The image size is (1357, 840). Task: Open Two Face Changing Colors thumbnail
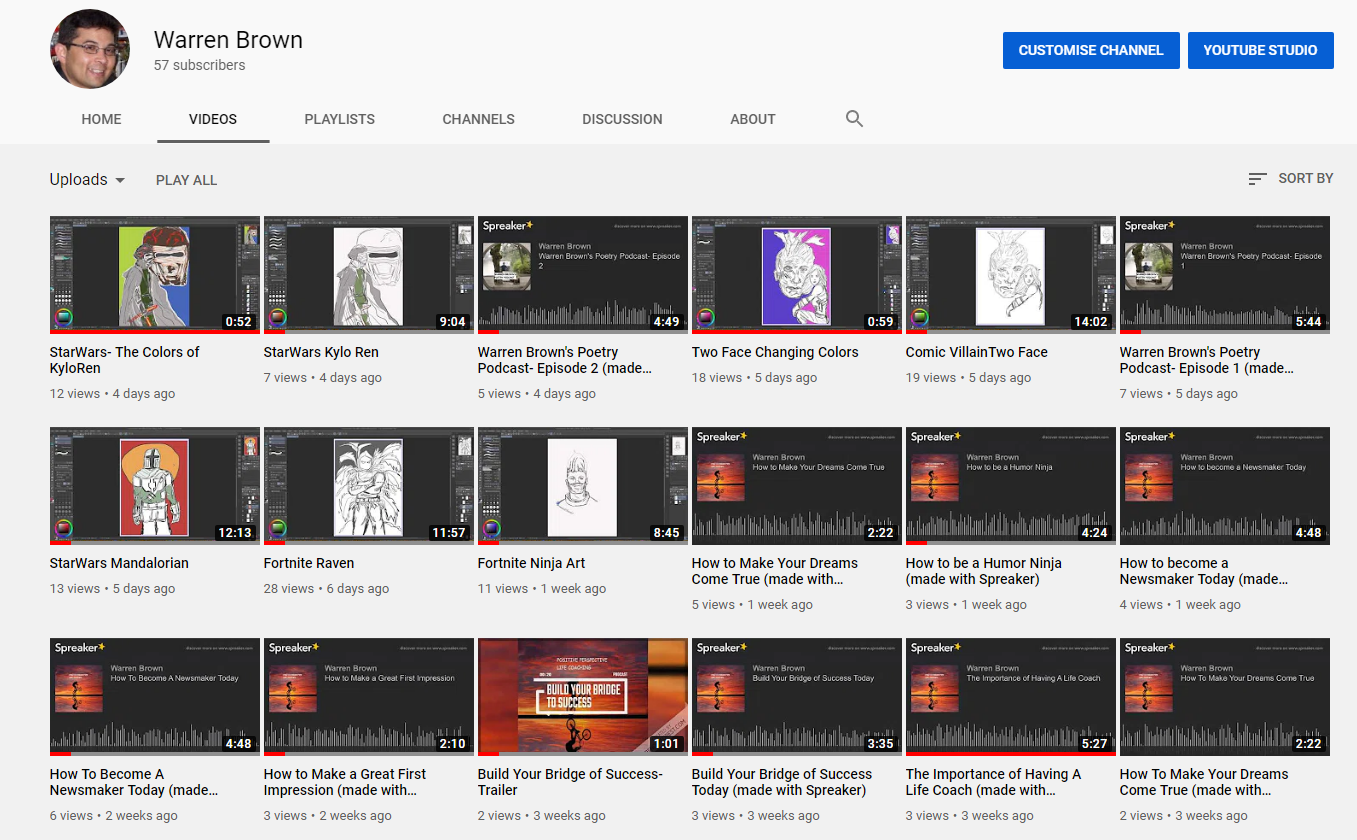coord(797,275)
